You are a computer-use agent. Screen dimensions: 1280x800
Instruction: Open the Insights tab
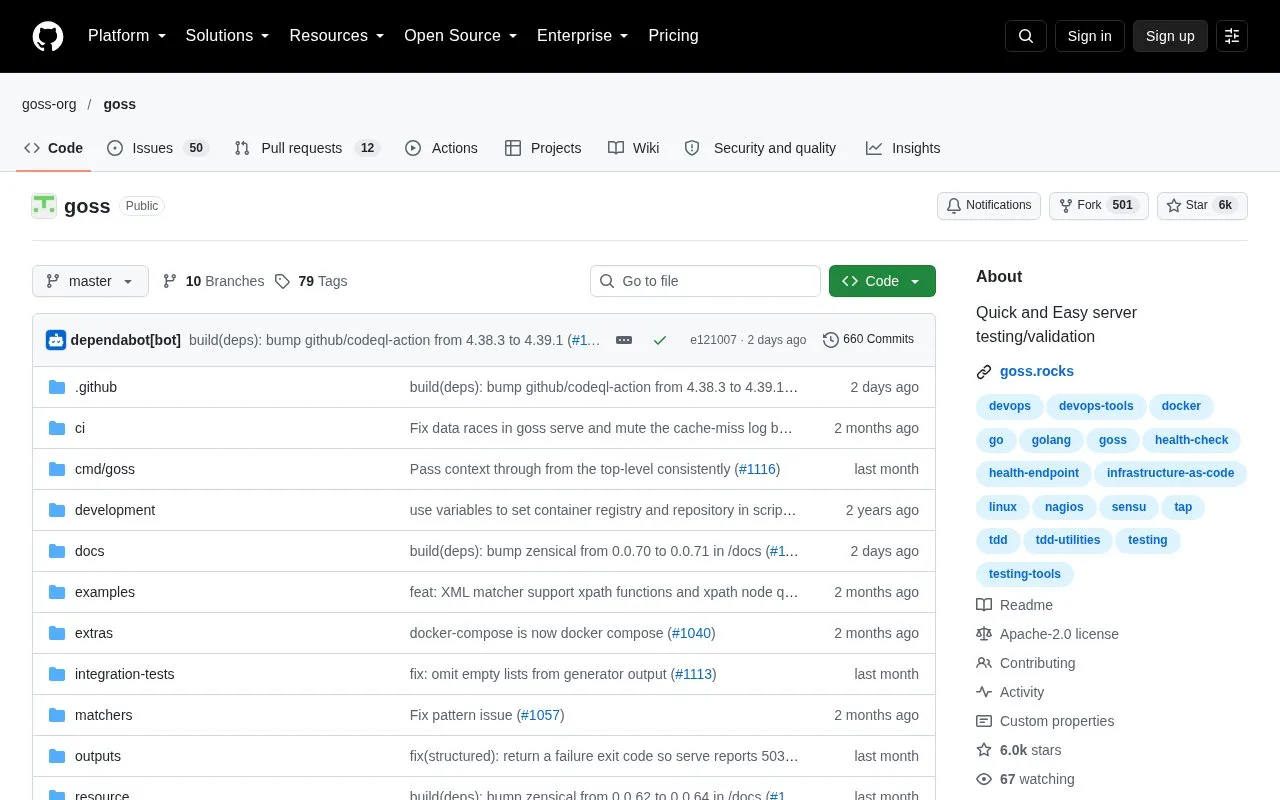[x=903, y=148]
